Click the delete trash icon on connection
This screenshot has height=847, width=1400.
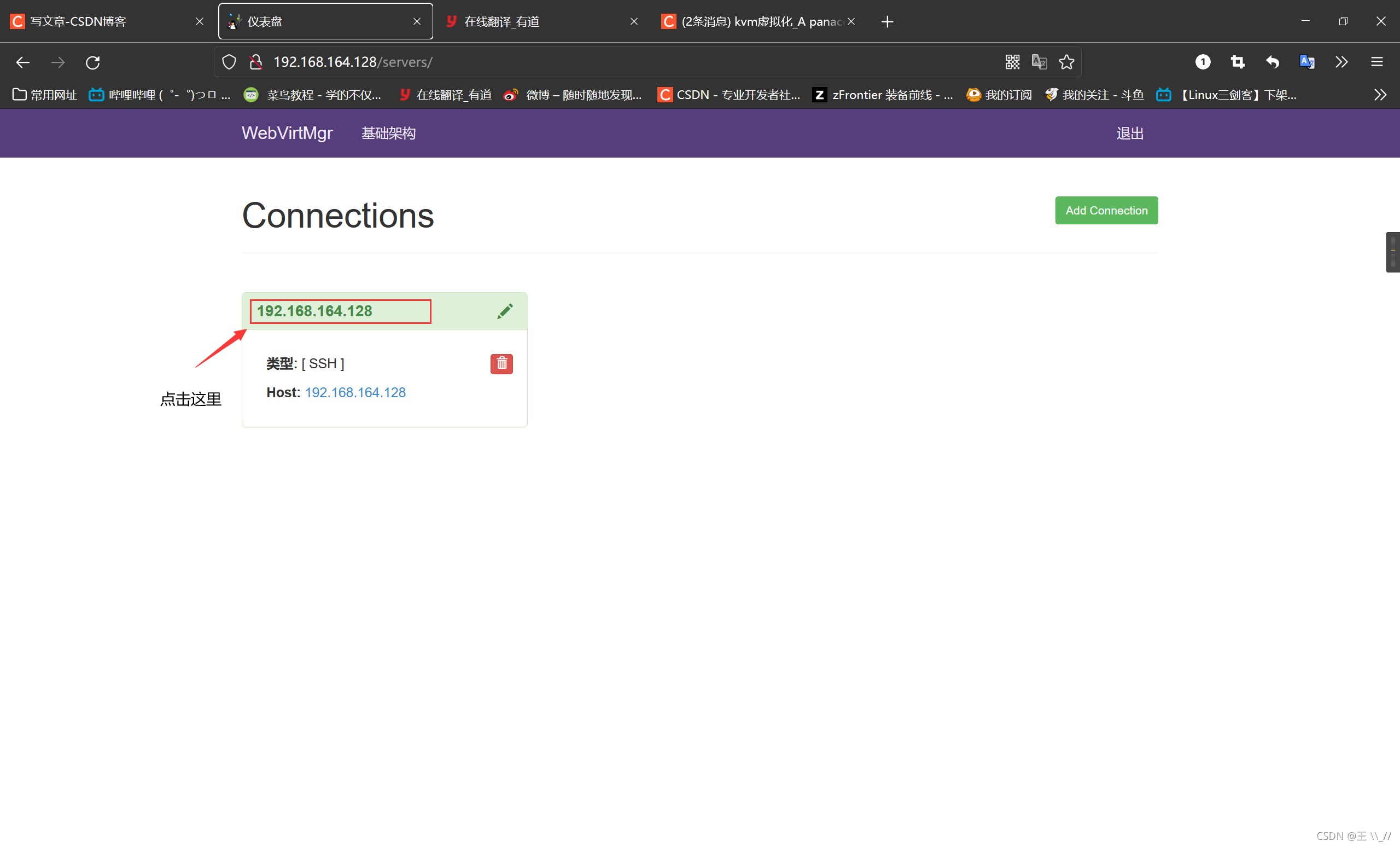(500, 363)
